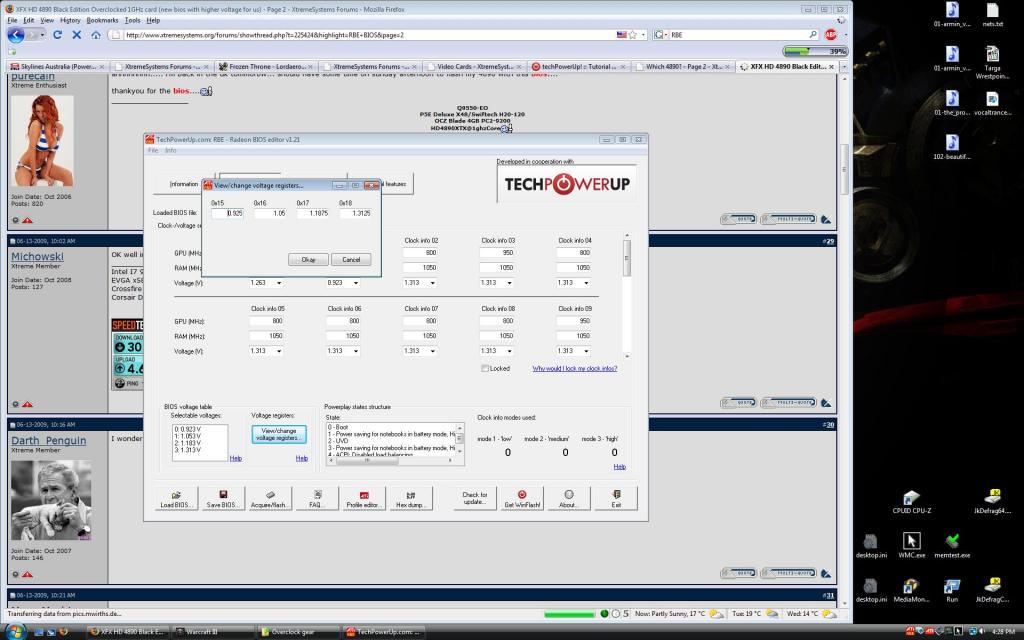
Task: Open MediaMon desktop shortcut
Action: pyautogui.click(x=912, y=590)
